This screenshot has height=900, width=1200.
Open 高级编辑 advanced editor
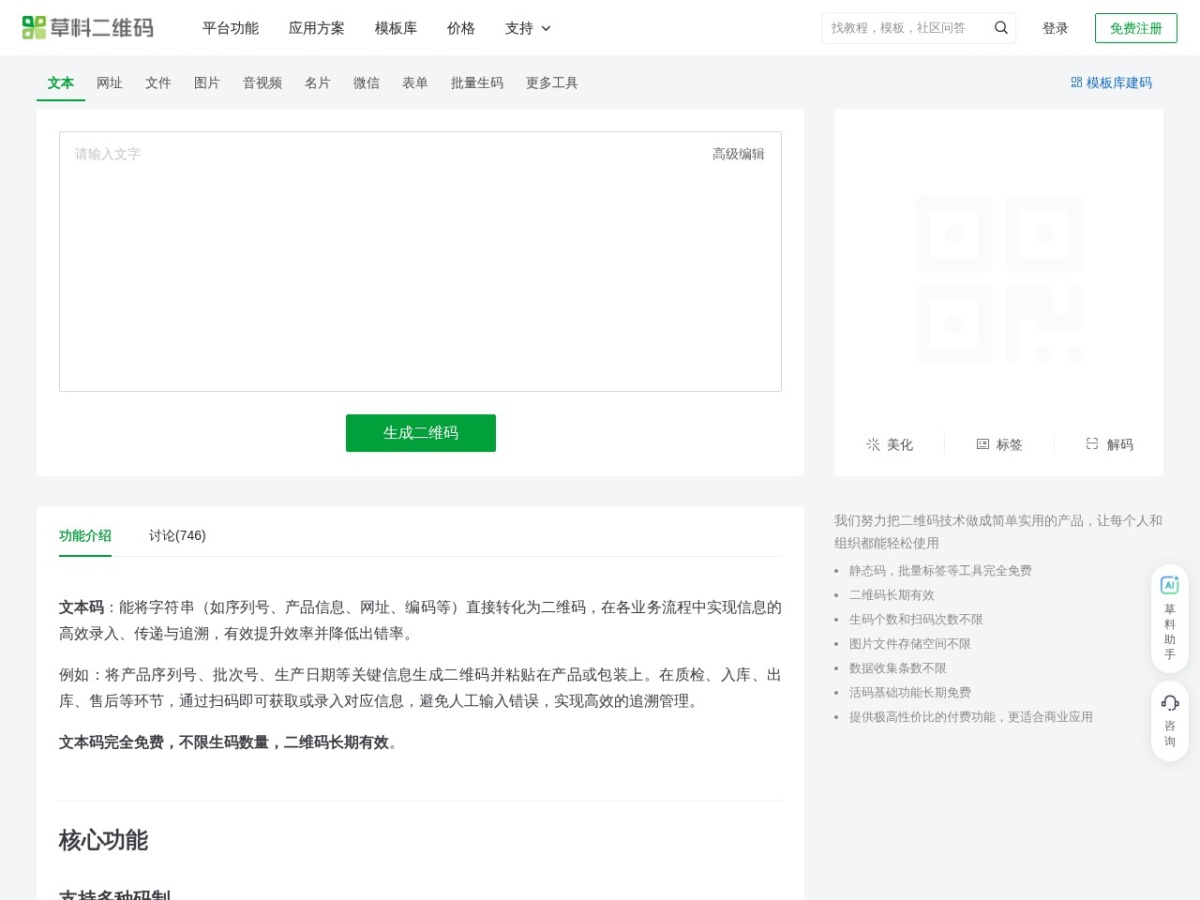tap(738, 154)
